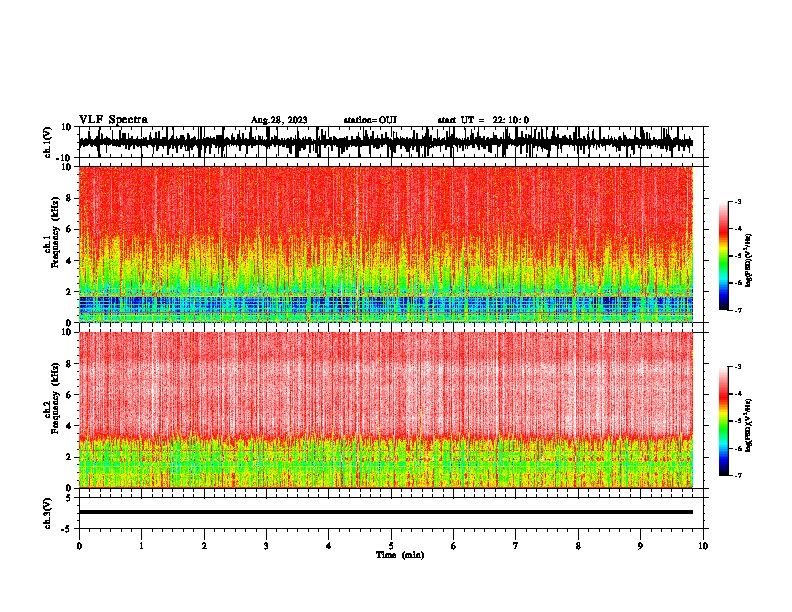Click the "VLF Spectra" plot title
This screenshot has width=792, height=612.
coord(113,120)
